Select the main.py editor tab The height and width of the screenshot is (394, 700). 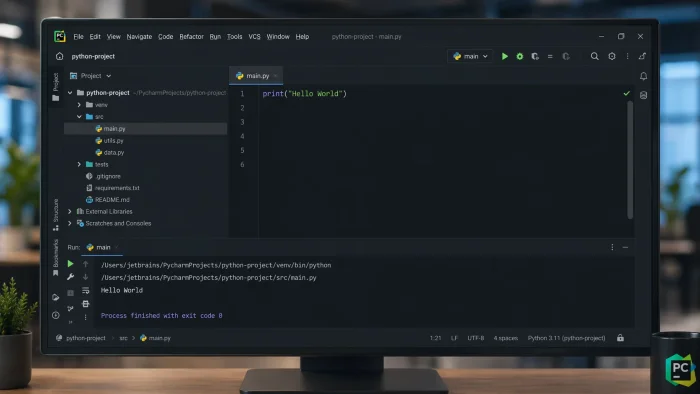coord(255,76)
